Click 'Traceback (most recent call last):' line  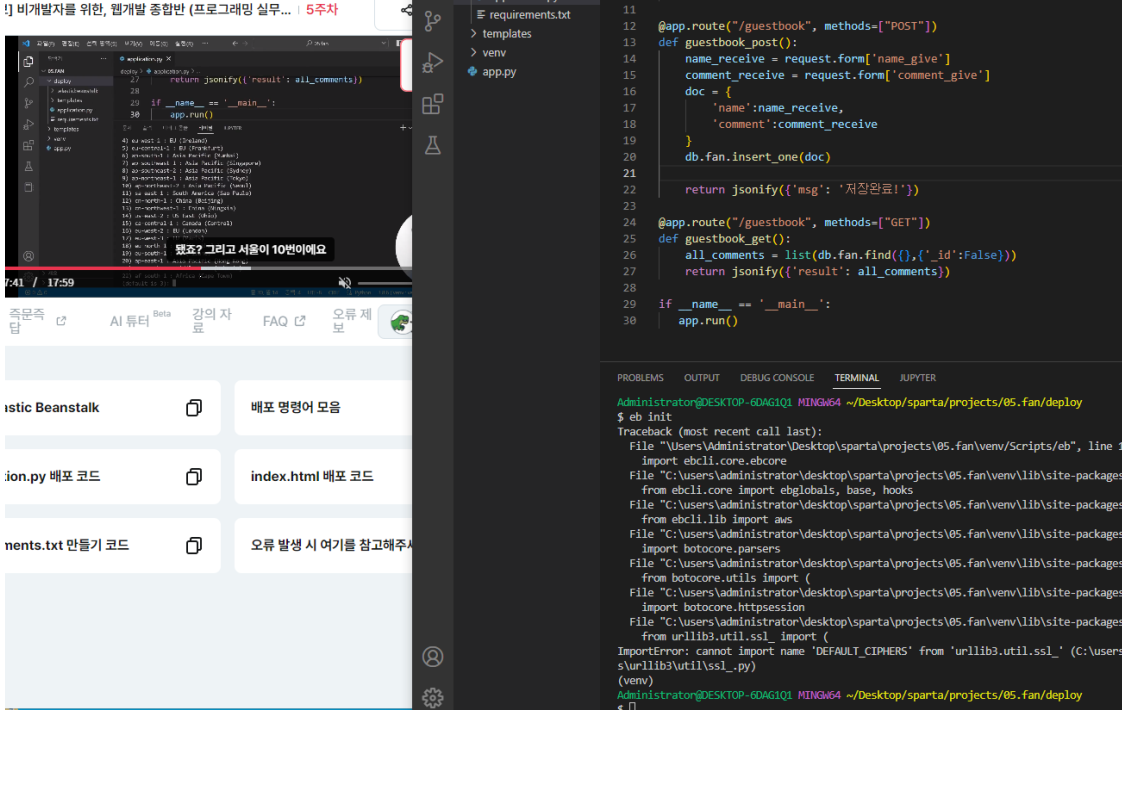pos(719,432)
